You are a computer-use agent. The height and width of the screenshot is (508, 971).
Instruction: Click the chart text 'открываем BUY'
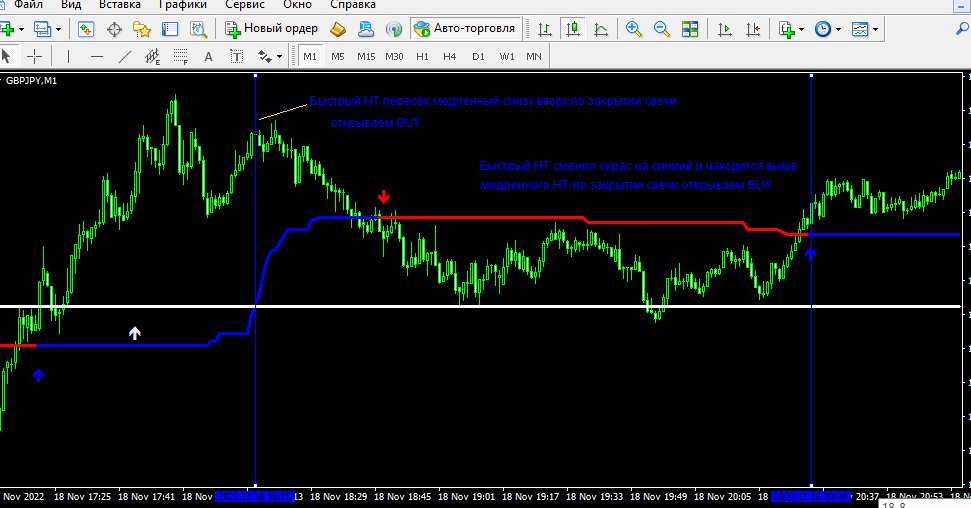pyautogui.click(x=375, y=123)
